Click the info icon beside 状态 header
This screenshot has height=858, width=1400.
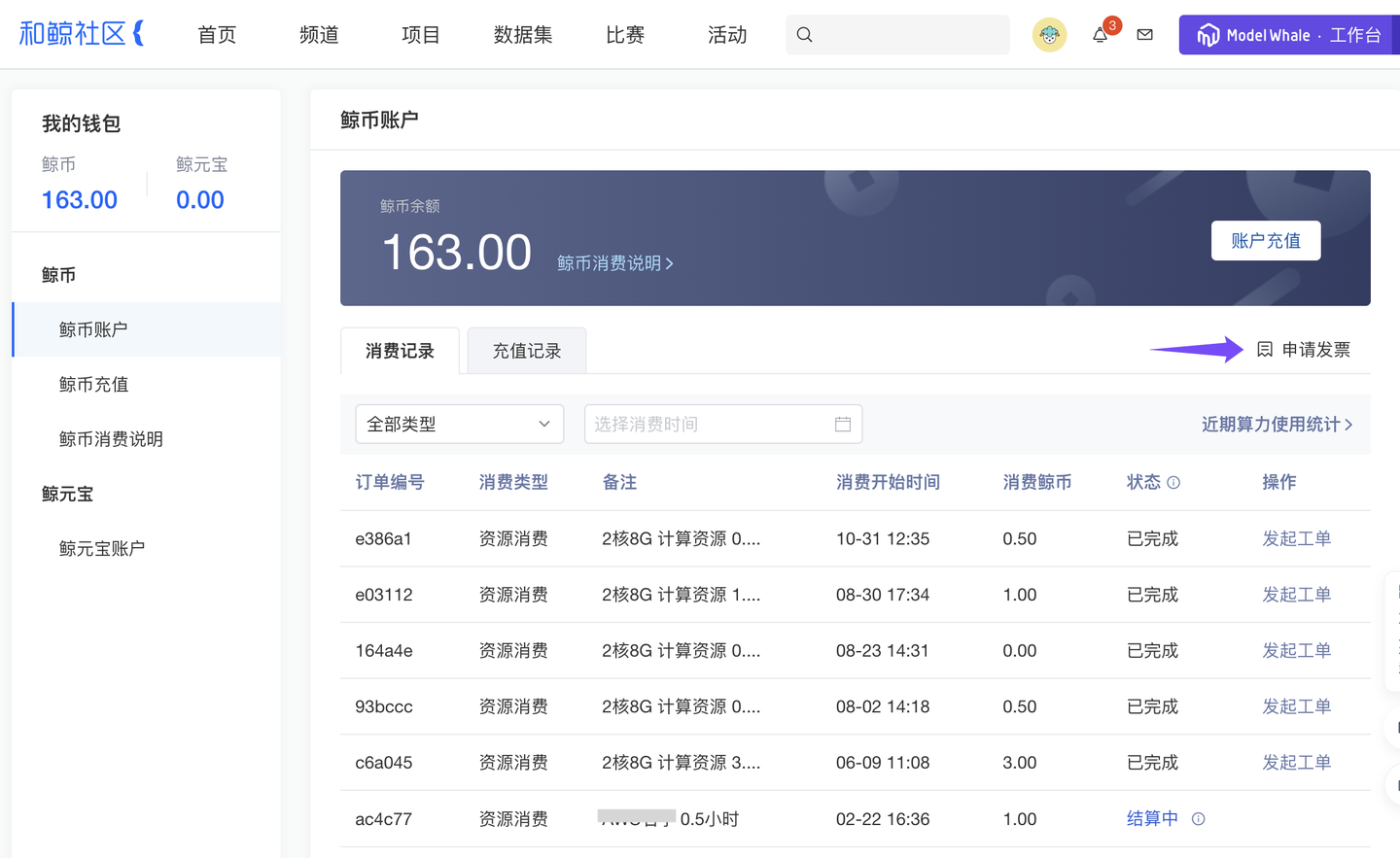[x=1173, y=483]
